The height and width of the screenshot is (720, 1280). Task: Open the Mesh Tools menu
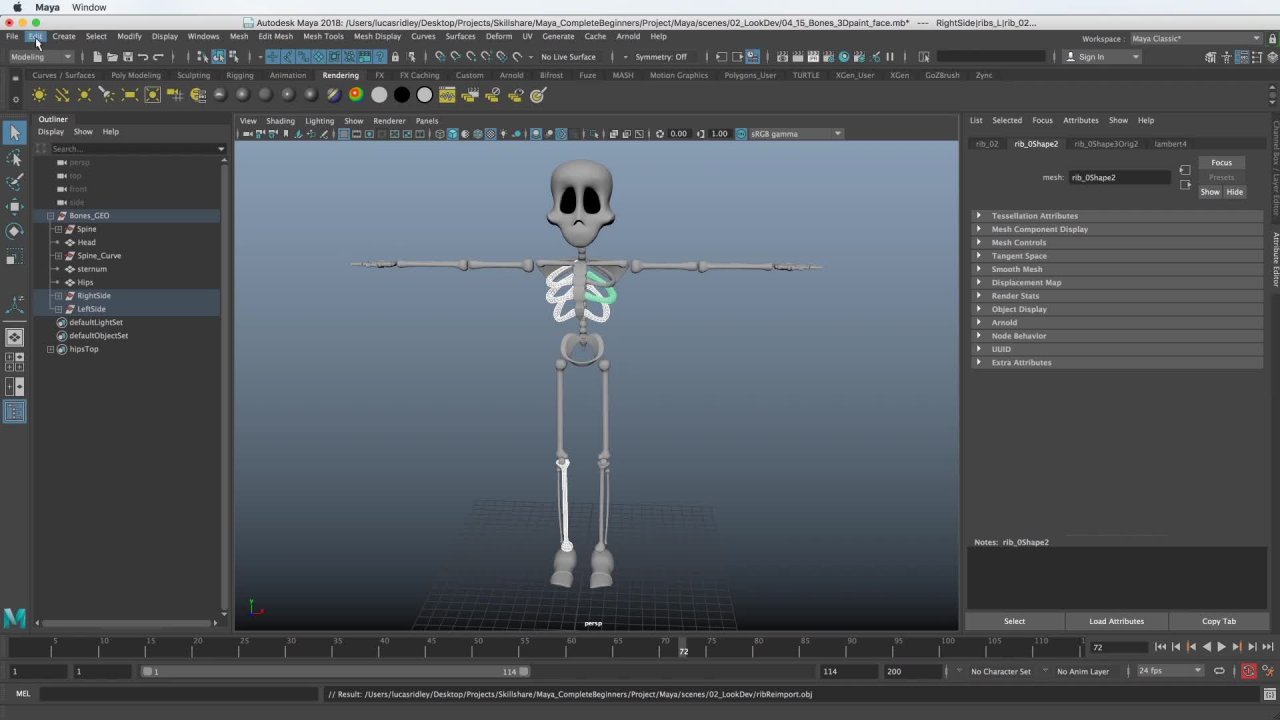322,36
